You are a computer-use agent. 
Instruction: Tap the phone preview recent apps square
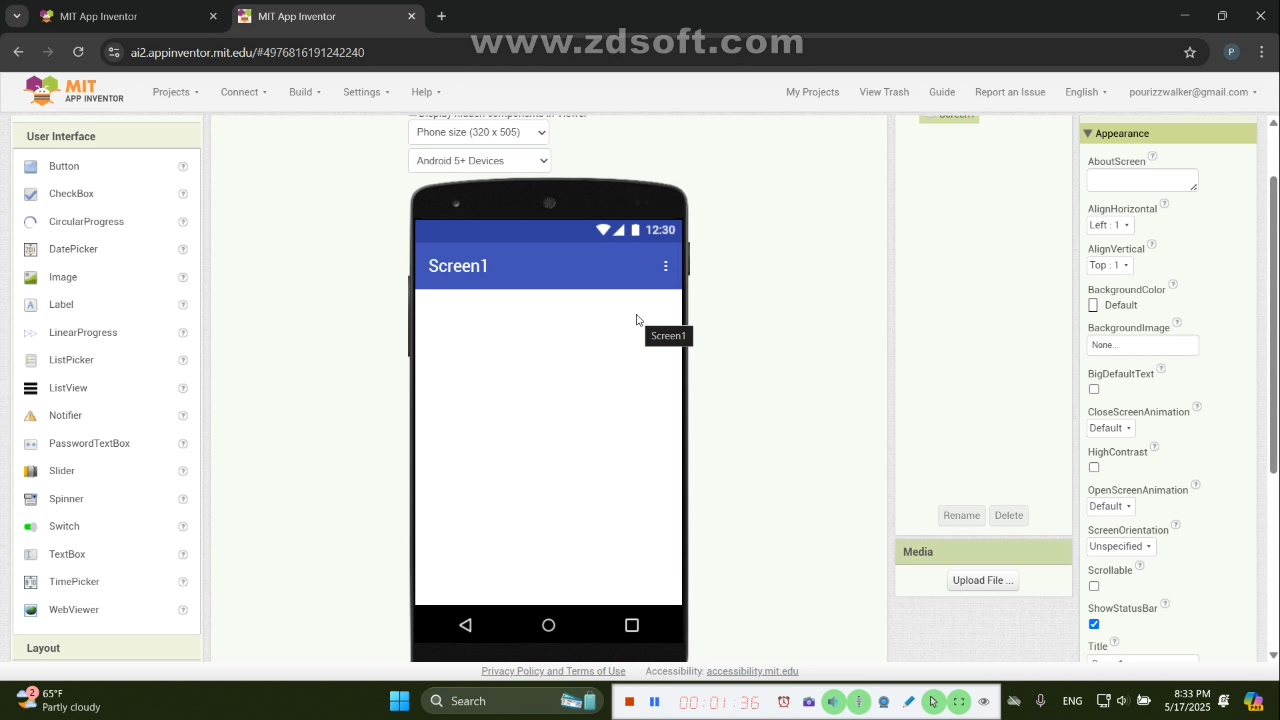click(x=632, y=625)
